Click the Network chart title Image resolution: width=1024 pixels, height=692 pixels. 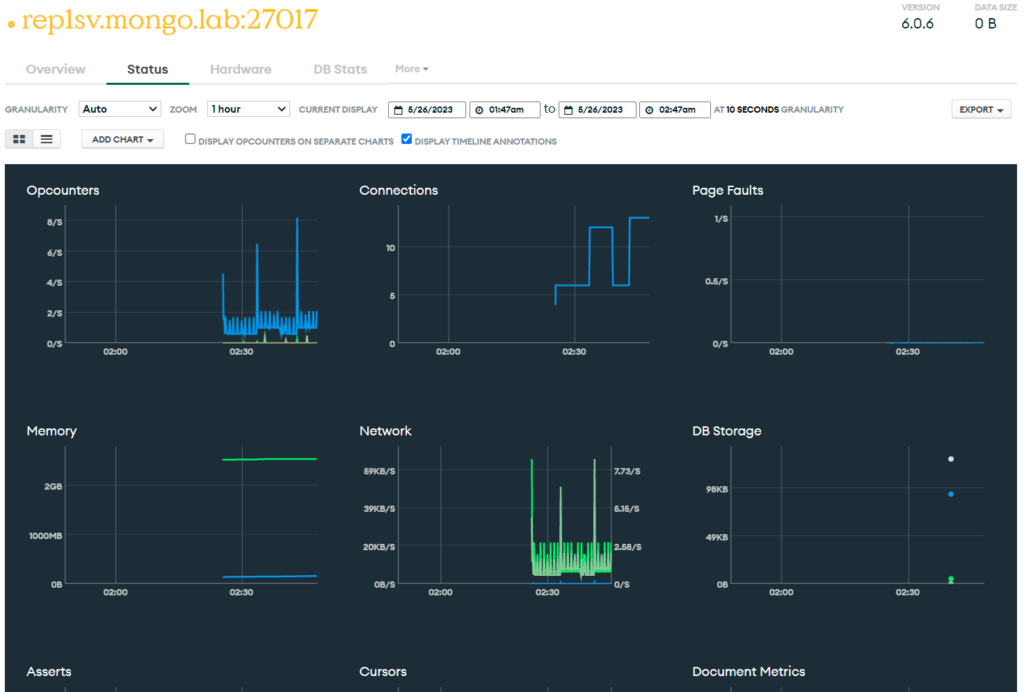click(385, 431)
